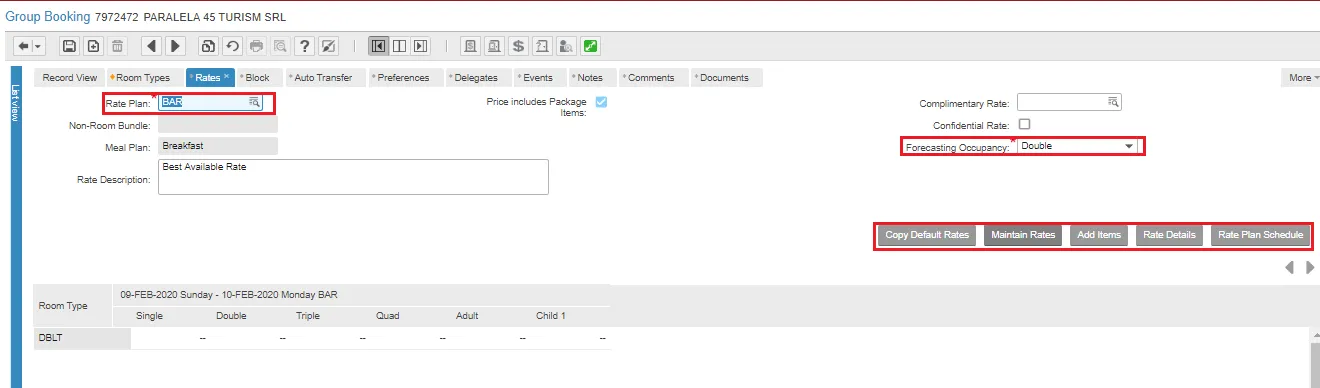
Task: Click the trash delete icon
Action: (x=118, y=46)
